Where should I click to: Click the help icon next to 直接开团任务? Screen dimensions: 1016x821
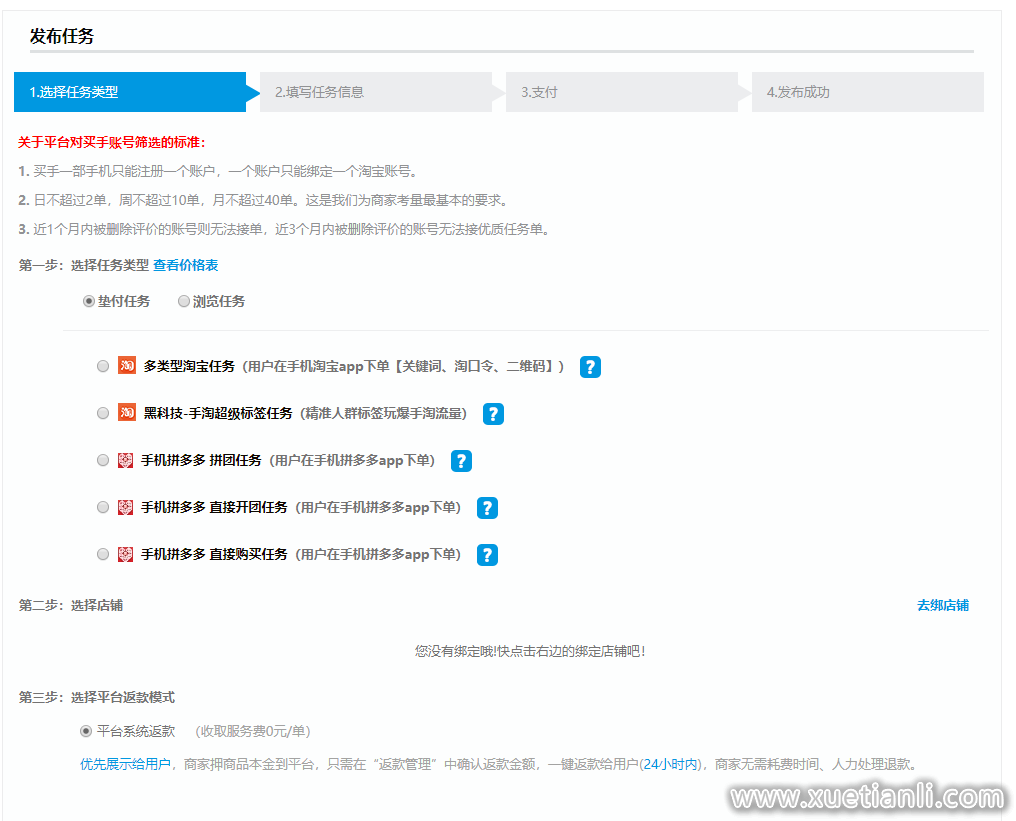click(487, 507)
